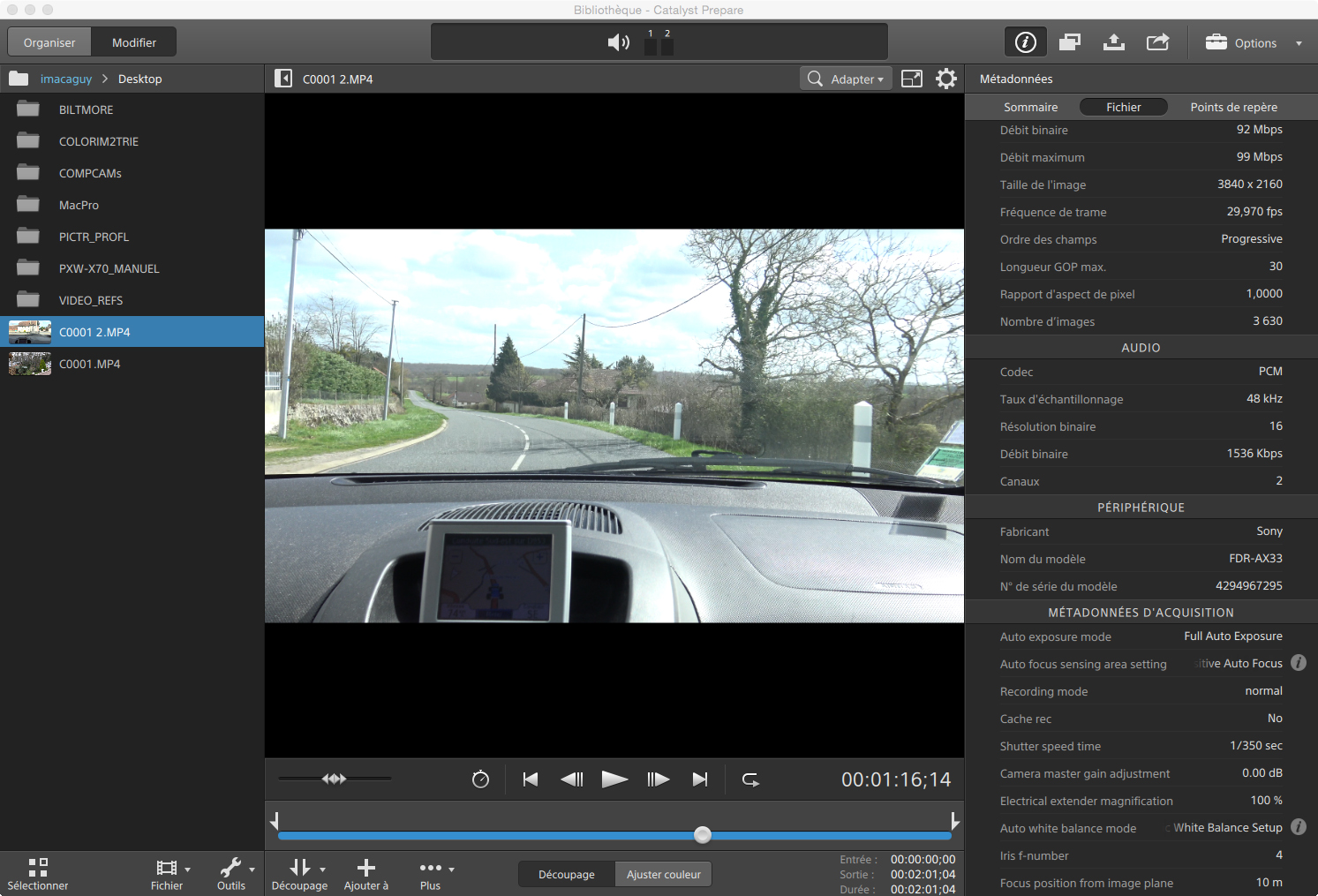
Task: Click the export upload icon
Action: click(x=1114, y=41)
